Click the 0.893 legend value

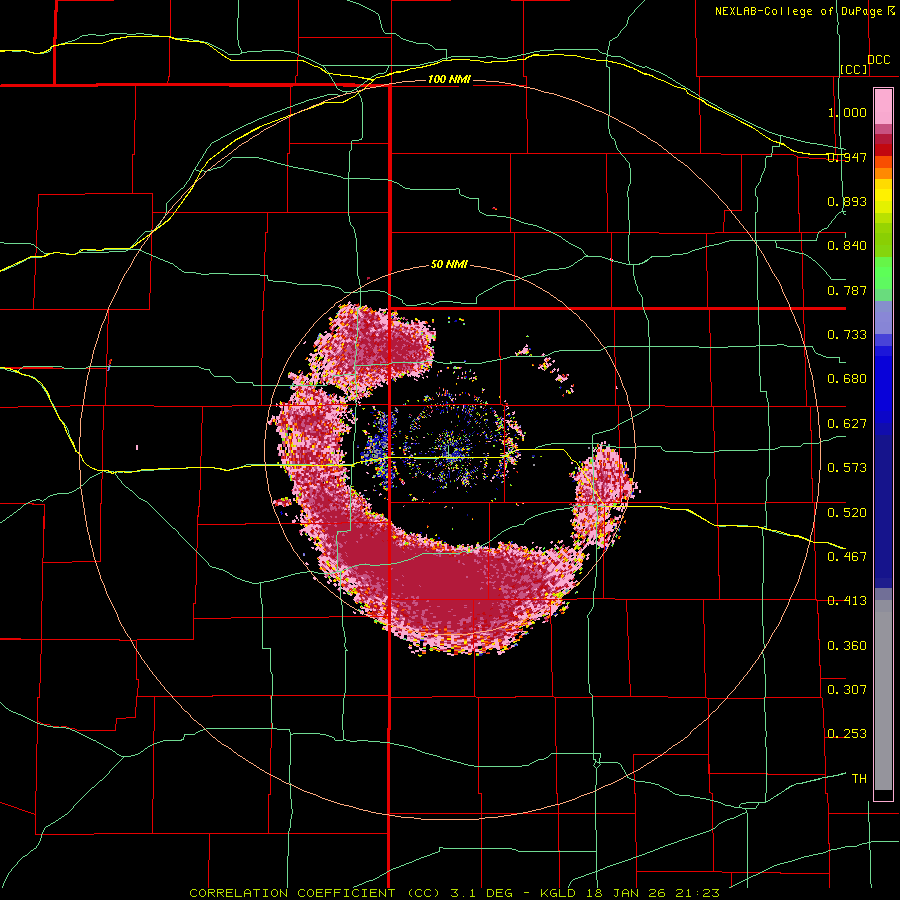click(847, 201)
